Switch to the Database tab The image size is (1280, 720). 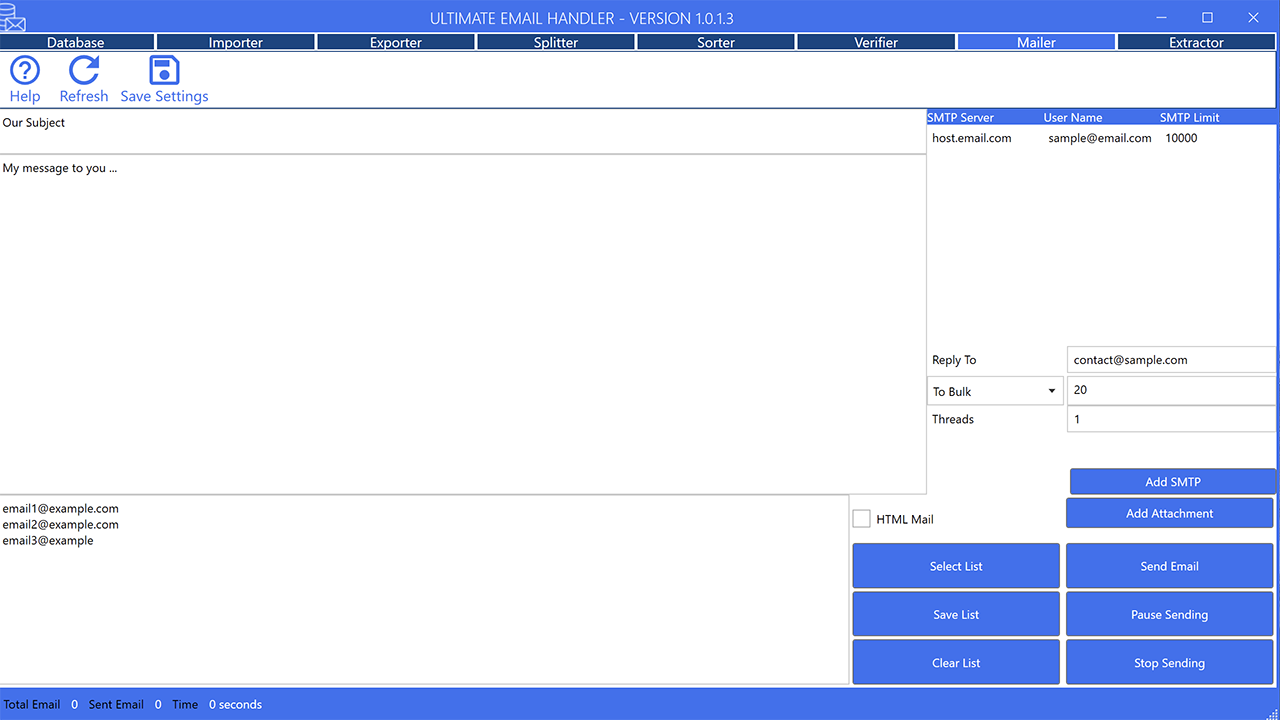click(x=77, y=42)
